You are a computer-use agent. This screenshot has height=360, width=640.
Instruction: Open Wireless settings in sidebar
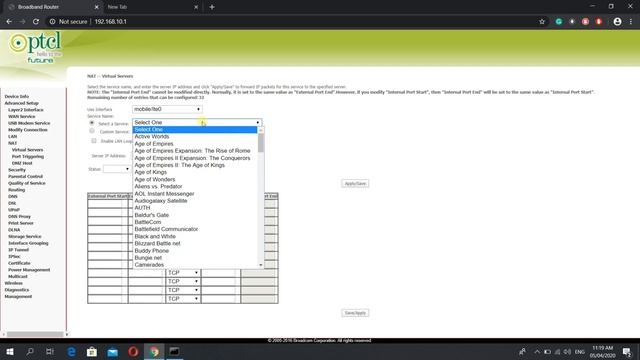point(13,283)
